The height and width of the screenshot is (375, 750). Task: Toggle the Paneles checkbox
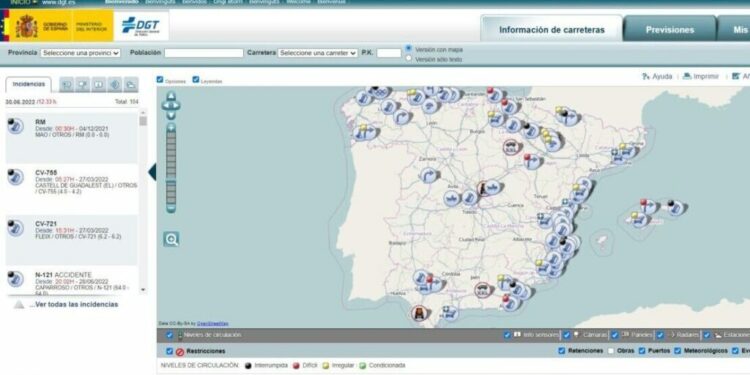pyautogui.click(x=615, y=335)
